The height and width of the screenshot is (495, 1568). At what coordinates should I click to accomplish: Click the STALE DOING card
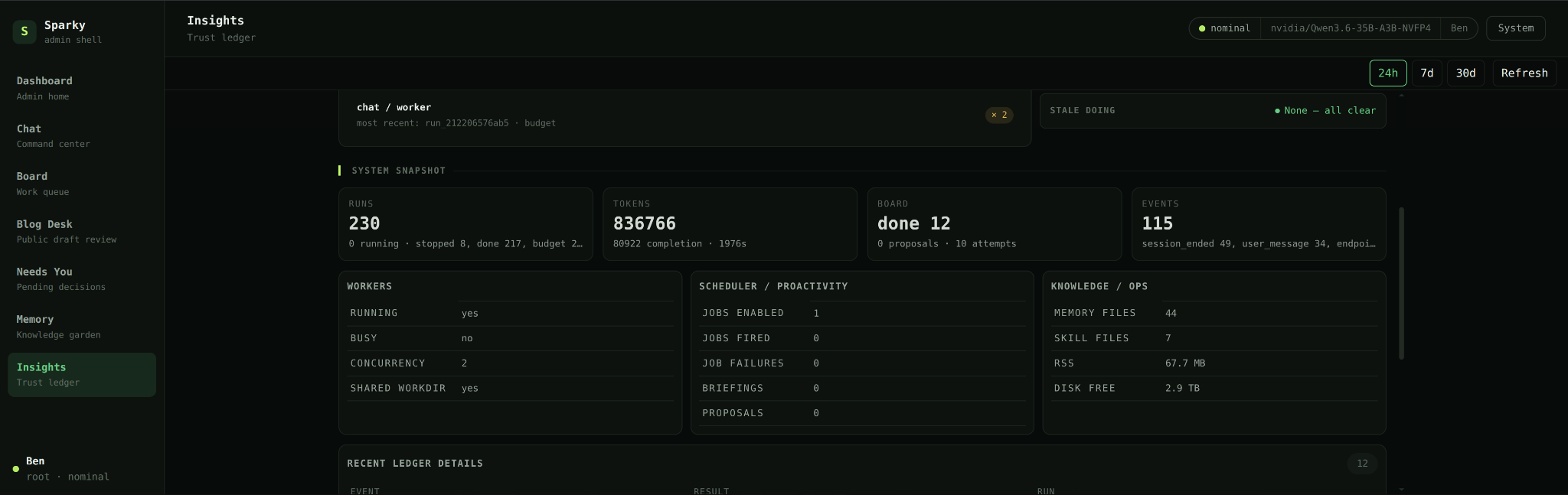pos(1213,111)
